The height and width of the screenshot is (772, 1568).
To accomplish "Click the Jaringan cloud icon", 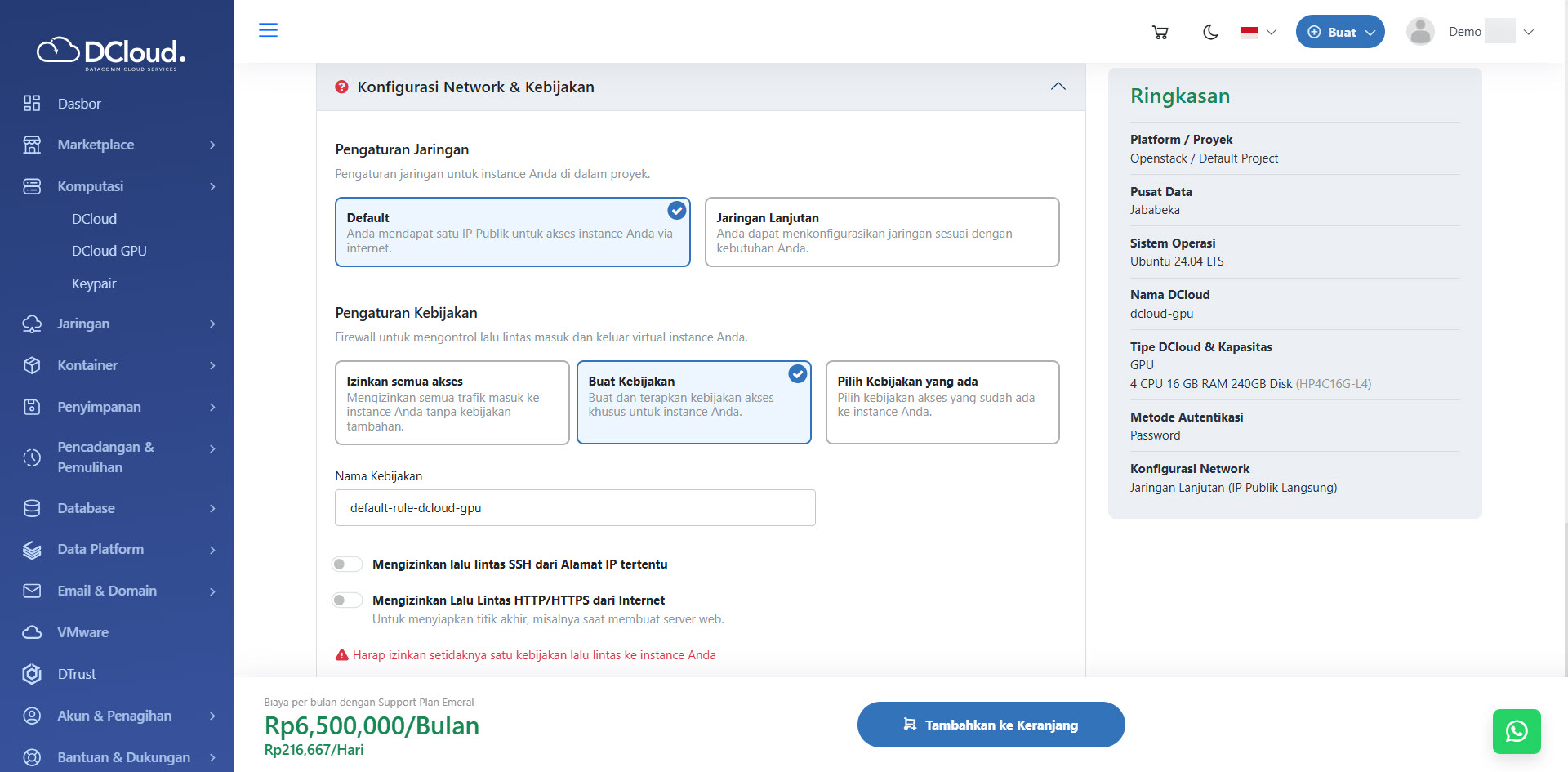I will 32,324.
